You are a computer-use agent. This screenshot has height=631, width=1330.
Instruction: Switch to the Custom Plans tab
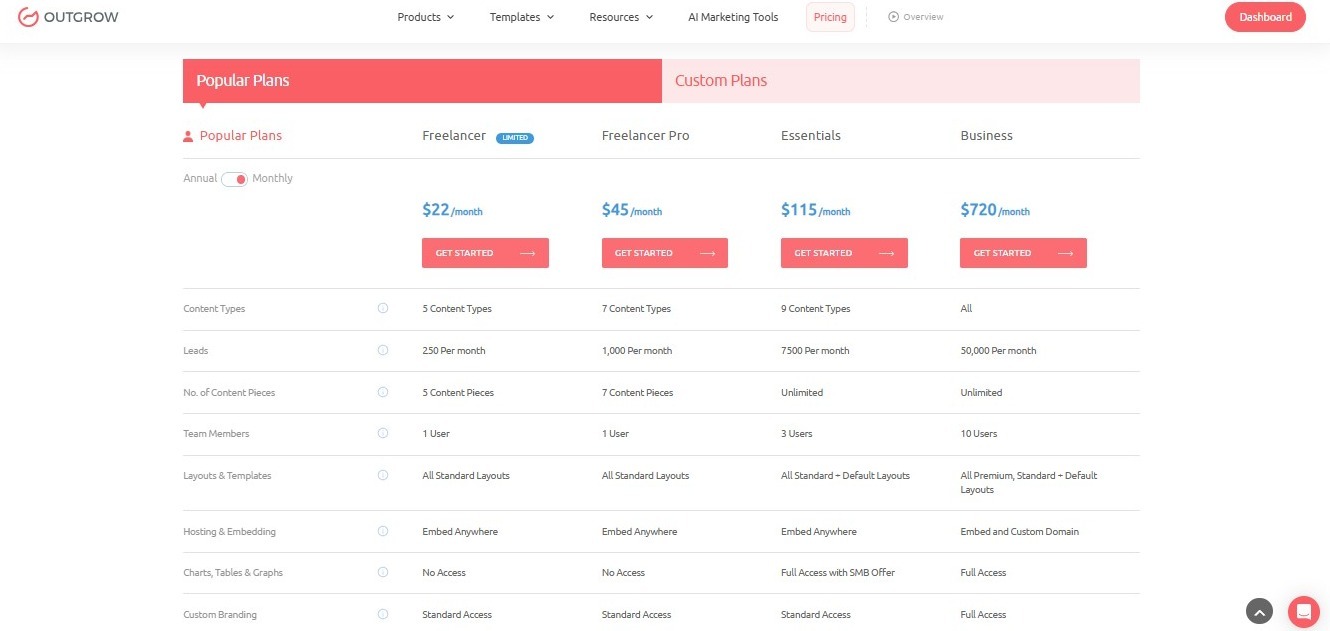(900, 81)
